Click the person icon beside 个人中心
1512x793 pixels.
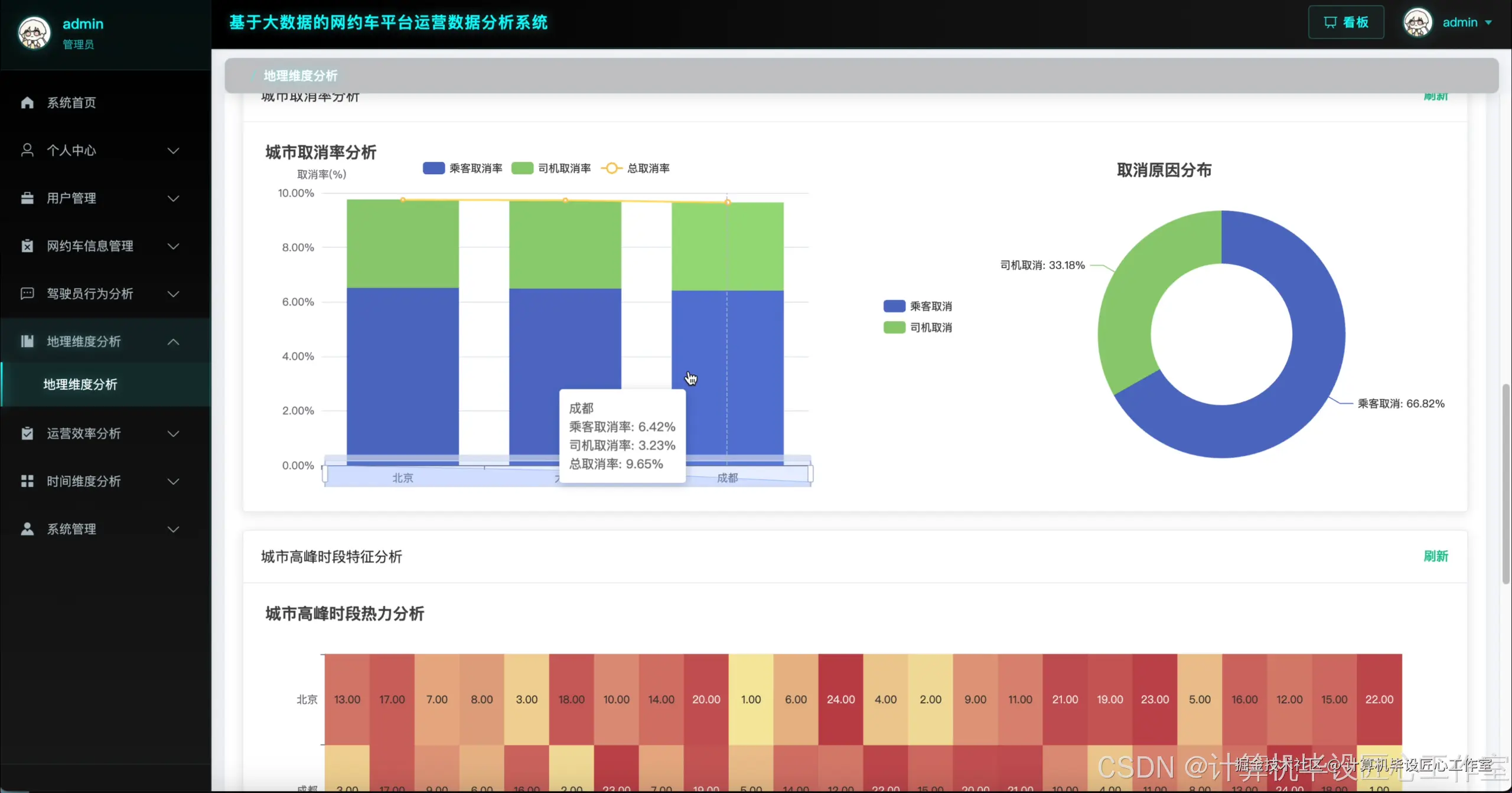click(27, 150)
